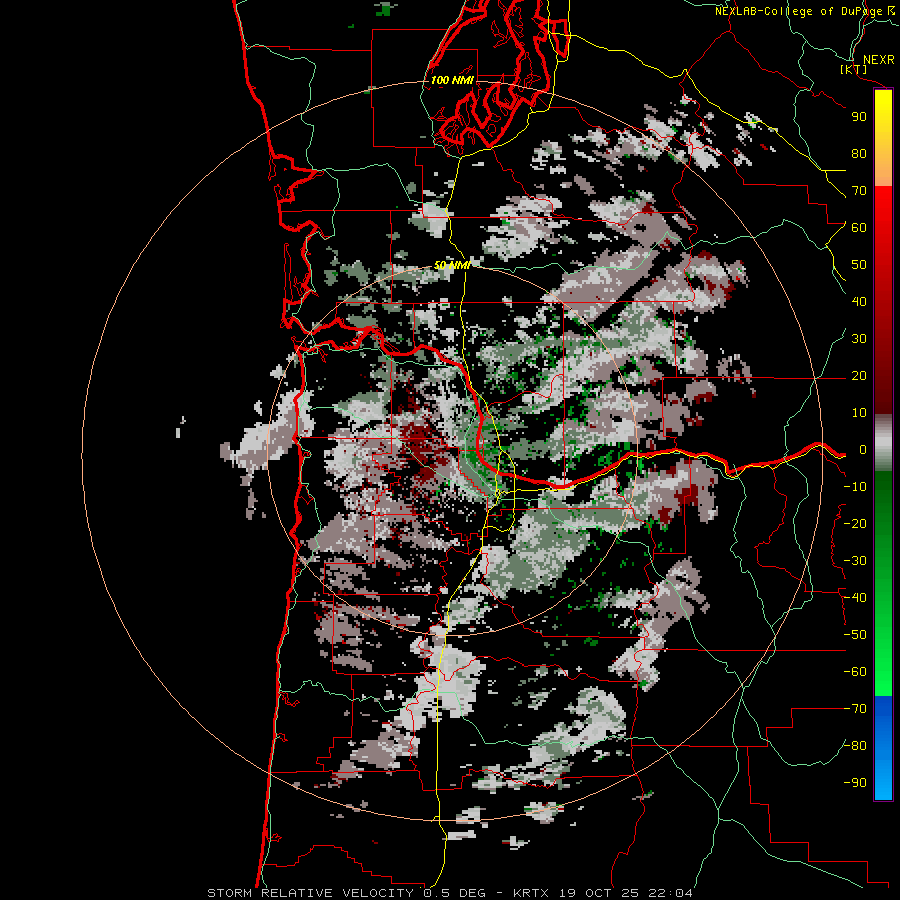Pick the gray zero-velocity segment of color bar
900x900 pixels.
tap(883, 443)
